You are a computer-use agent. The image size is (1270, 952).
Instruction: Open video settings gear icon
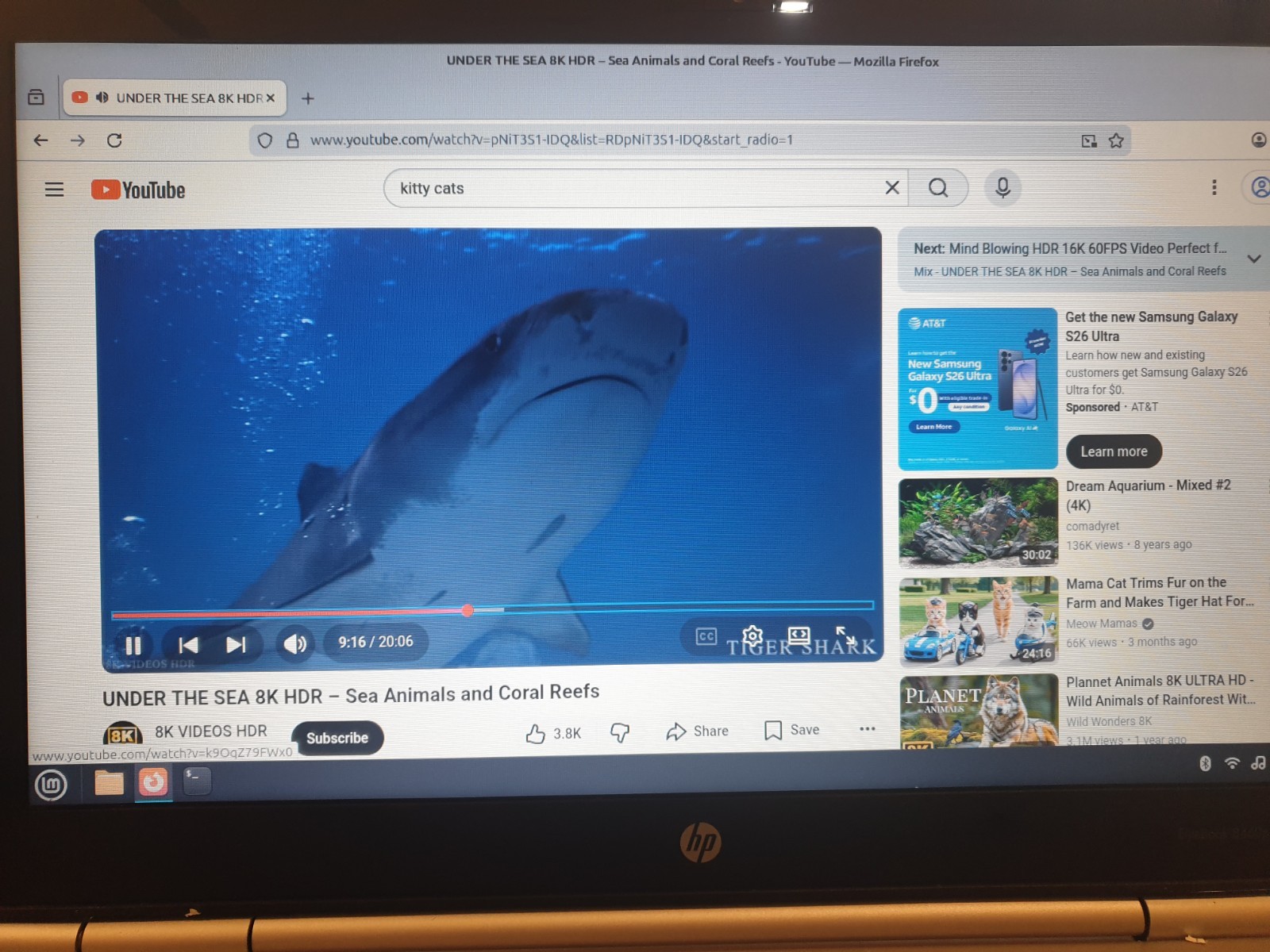[x=752, y=635]
